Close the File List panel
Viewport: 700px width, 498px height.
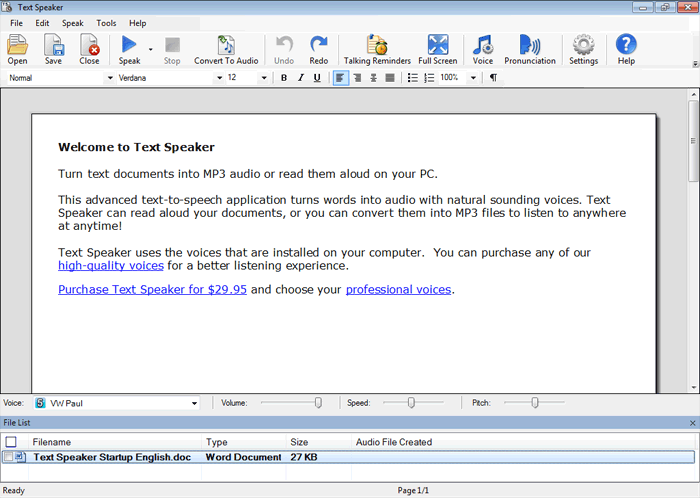[693, 424]
